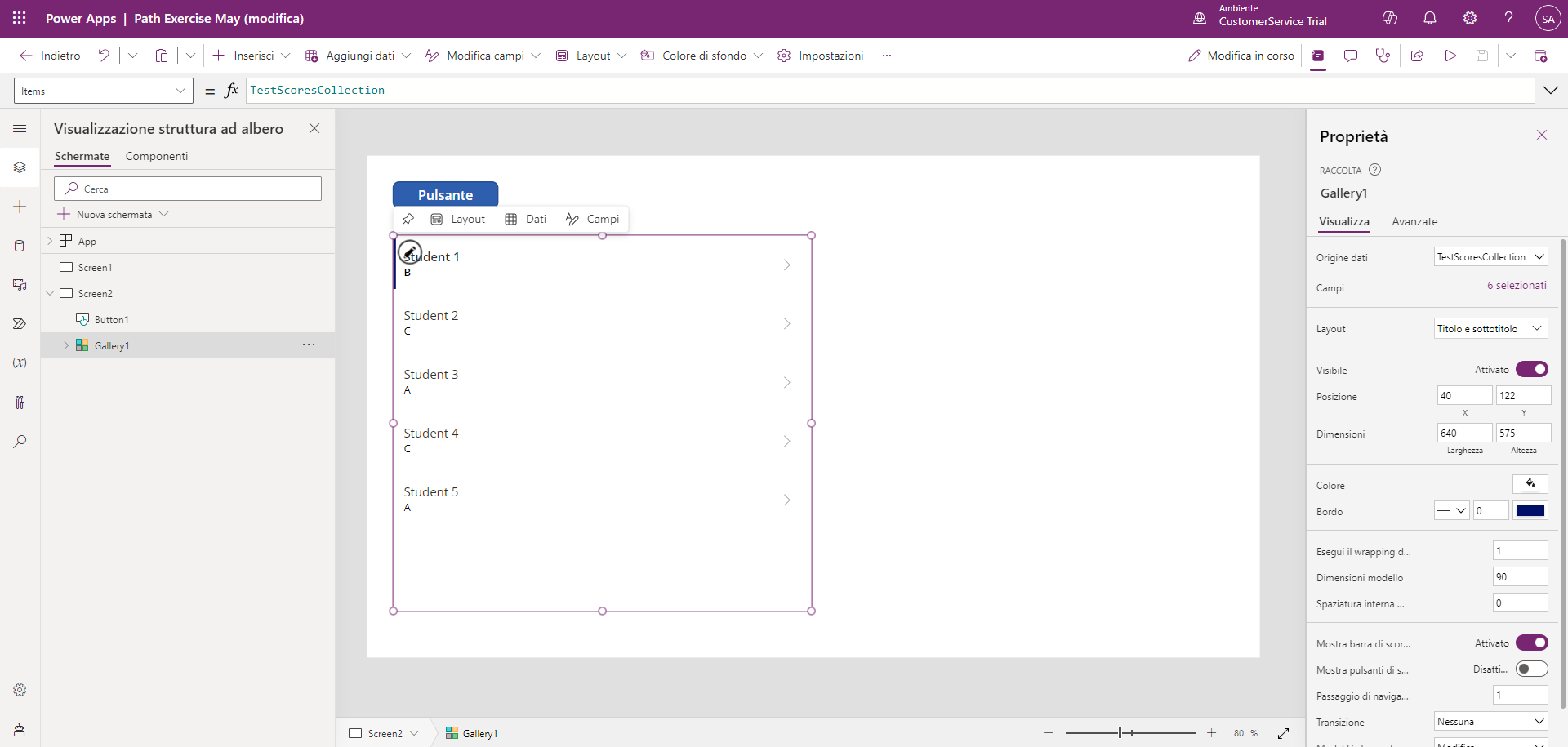The height and width of the screenshot is (747, 1568).
Task: Open the Colore fill picker
Action: coord(1530,484)
